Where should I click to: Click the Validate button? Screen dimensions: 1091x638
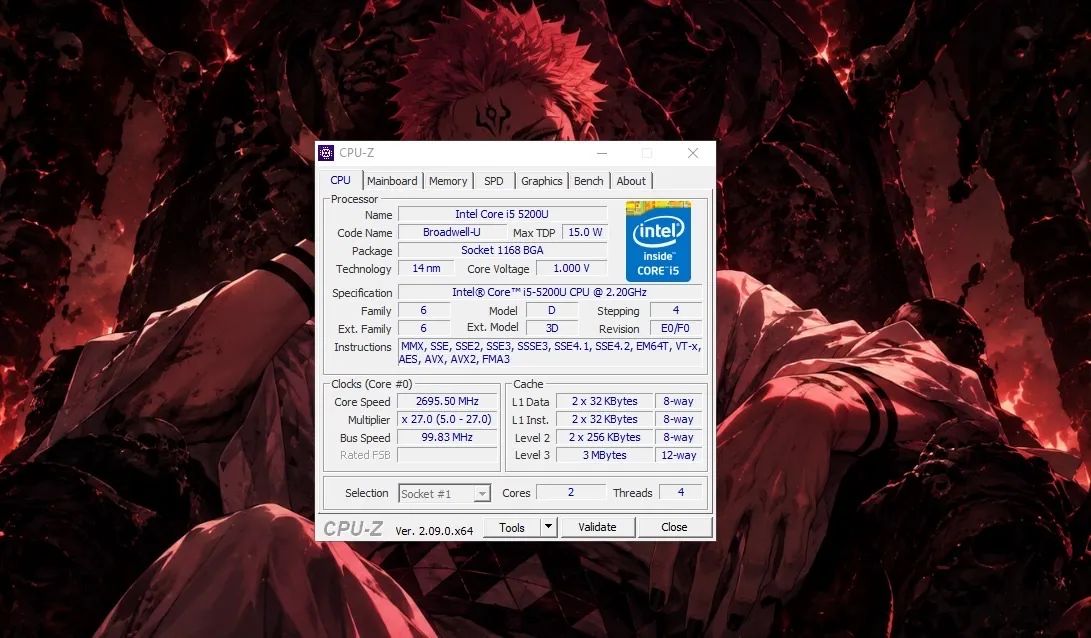pyautogui.click(x=598, y=527)
